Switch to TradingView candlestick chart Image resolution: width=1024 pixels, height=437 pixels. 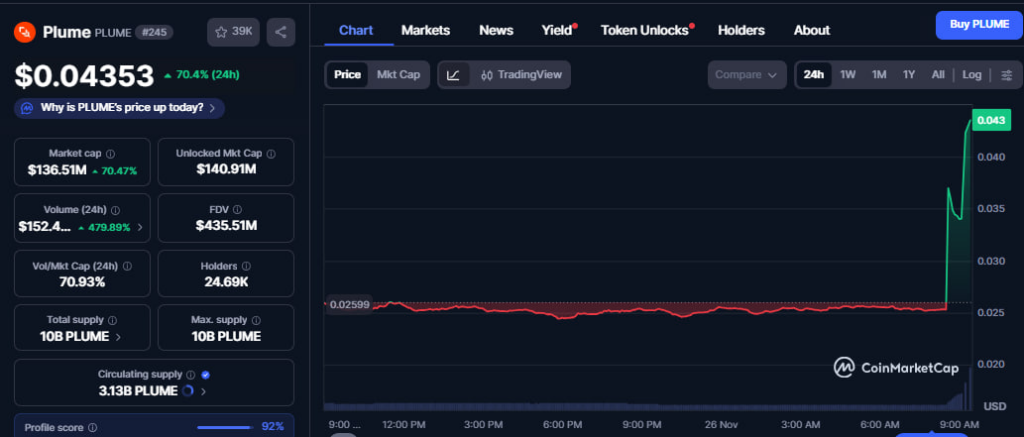pyautogui.click(x=520, y=74)
